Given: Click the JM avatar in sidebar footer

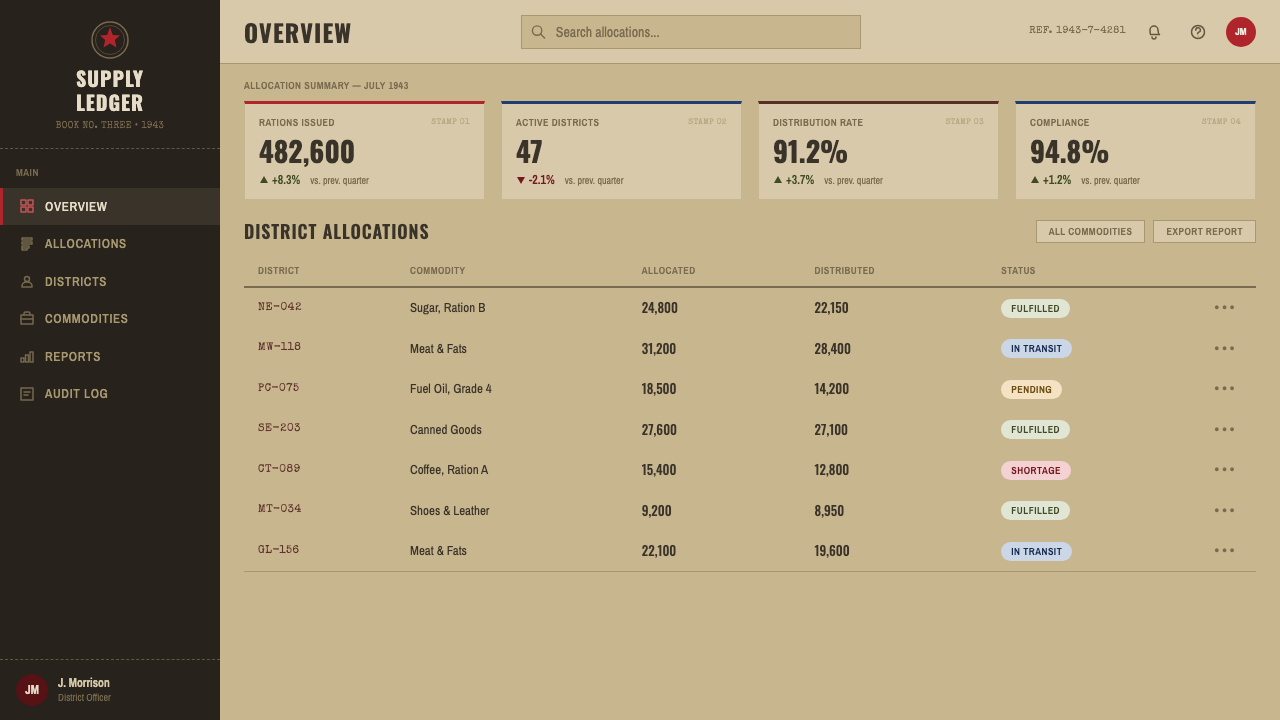Looking at the screenshot, I should click(32, 690).
